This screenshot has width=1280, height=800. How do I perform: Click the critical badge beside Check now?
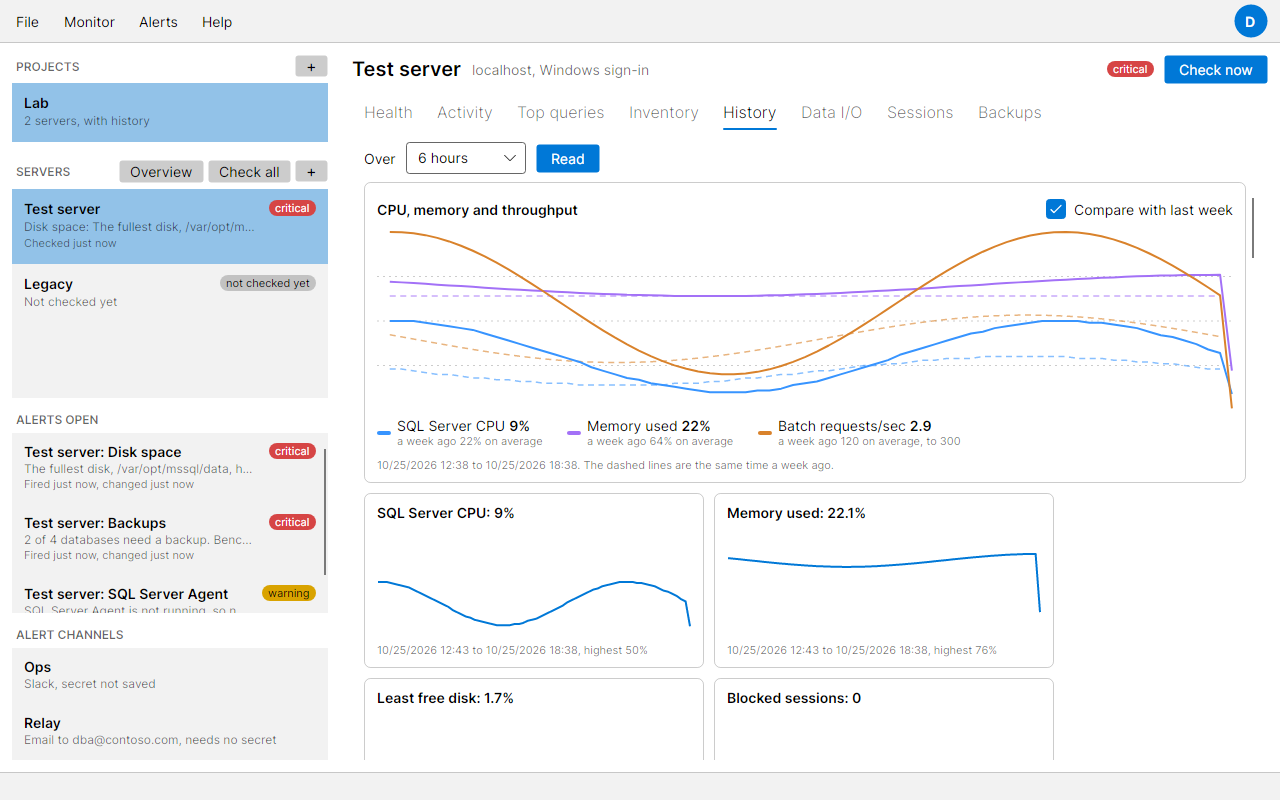pos(1130,70)
